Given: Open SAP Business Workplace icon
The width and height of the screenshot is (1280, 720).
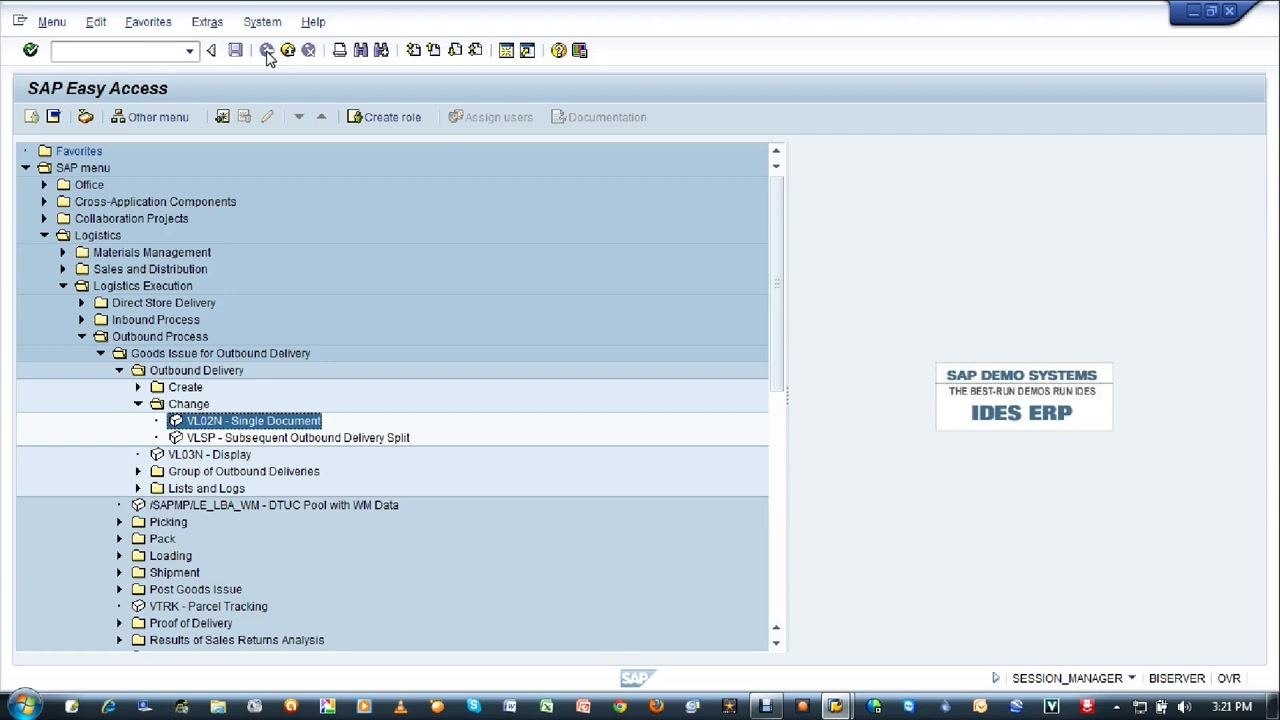Looking at the screenshot, I should pos(85,117).
